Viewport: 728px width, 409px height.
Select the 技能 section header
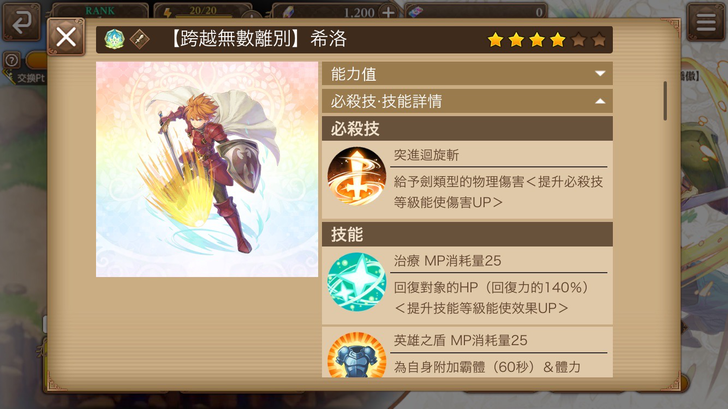[467, 234]
